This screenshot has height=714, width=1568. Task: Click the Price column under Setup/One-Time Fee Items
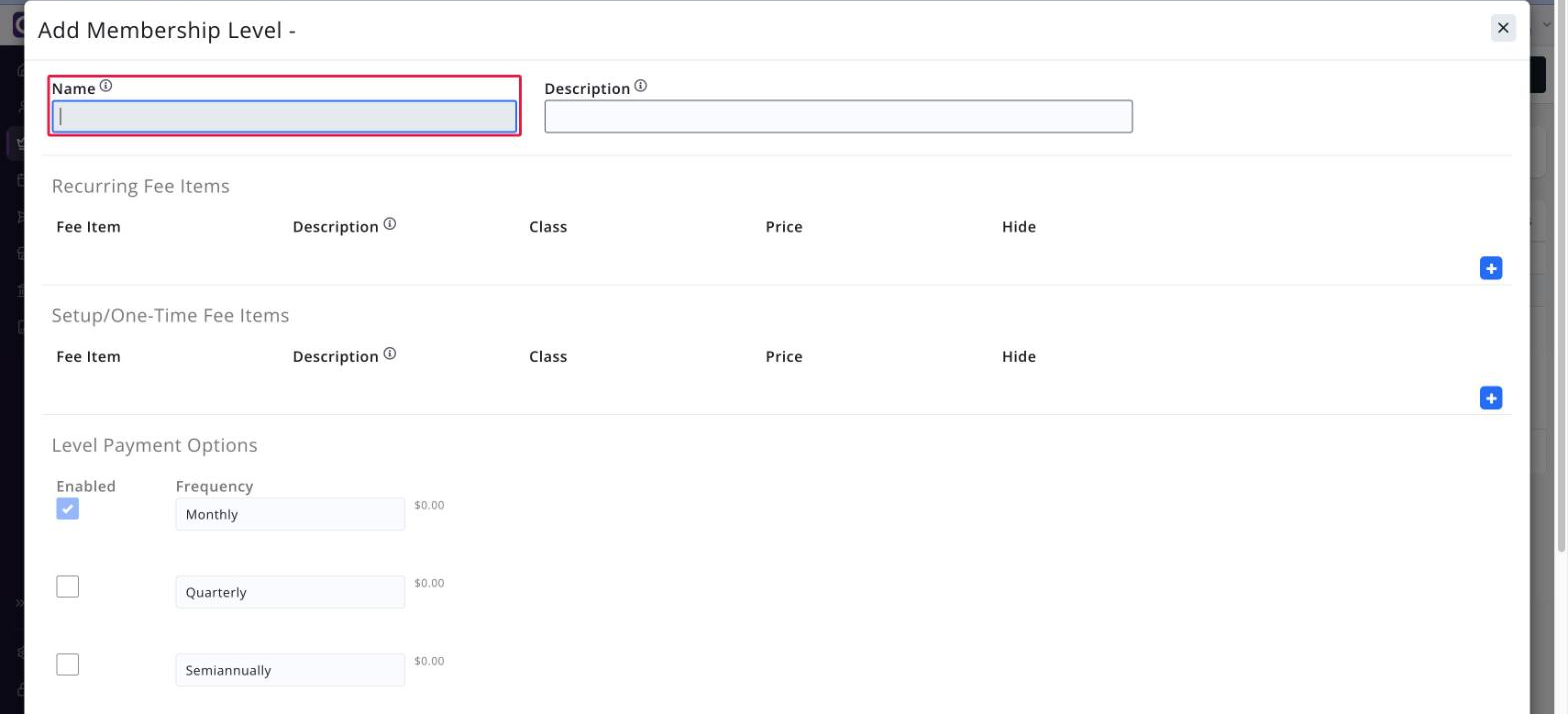(x=784, y=357)
